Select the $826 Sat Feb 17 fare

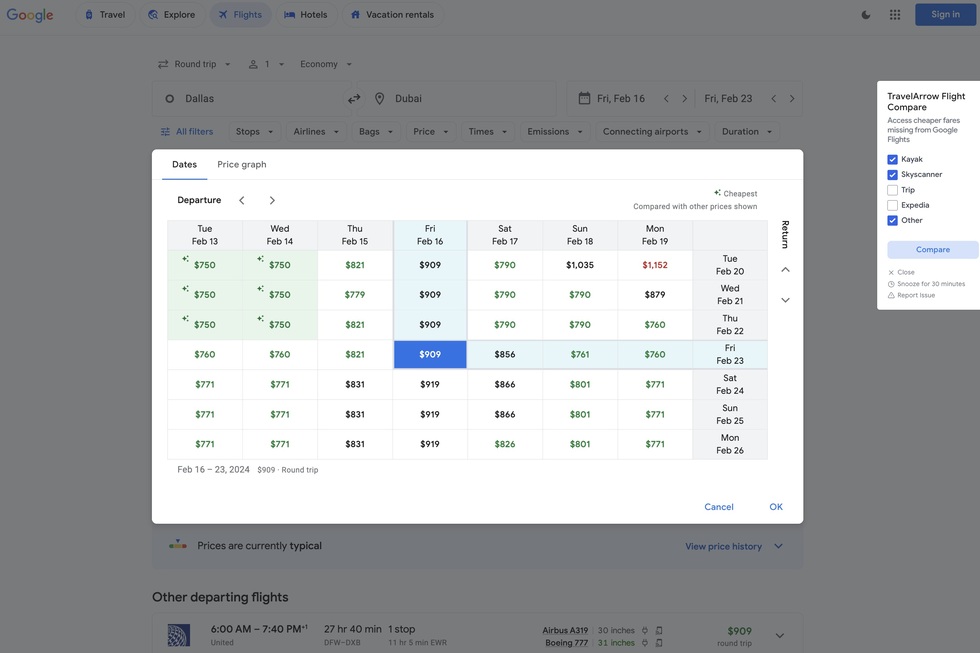505,444
